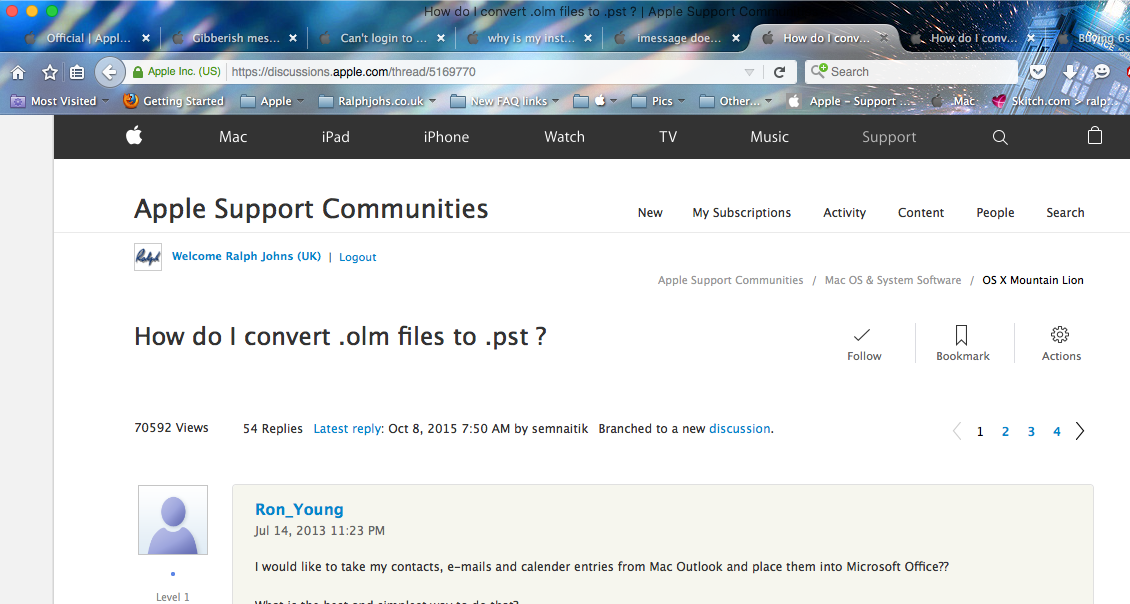Open the Mac section in site nav
The width and height of the screenshot is (1130, 604).
coord(233,137)
